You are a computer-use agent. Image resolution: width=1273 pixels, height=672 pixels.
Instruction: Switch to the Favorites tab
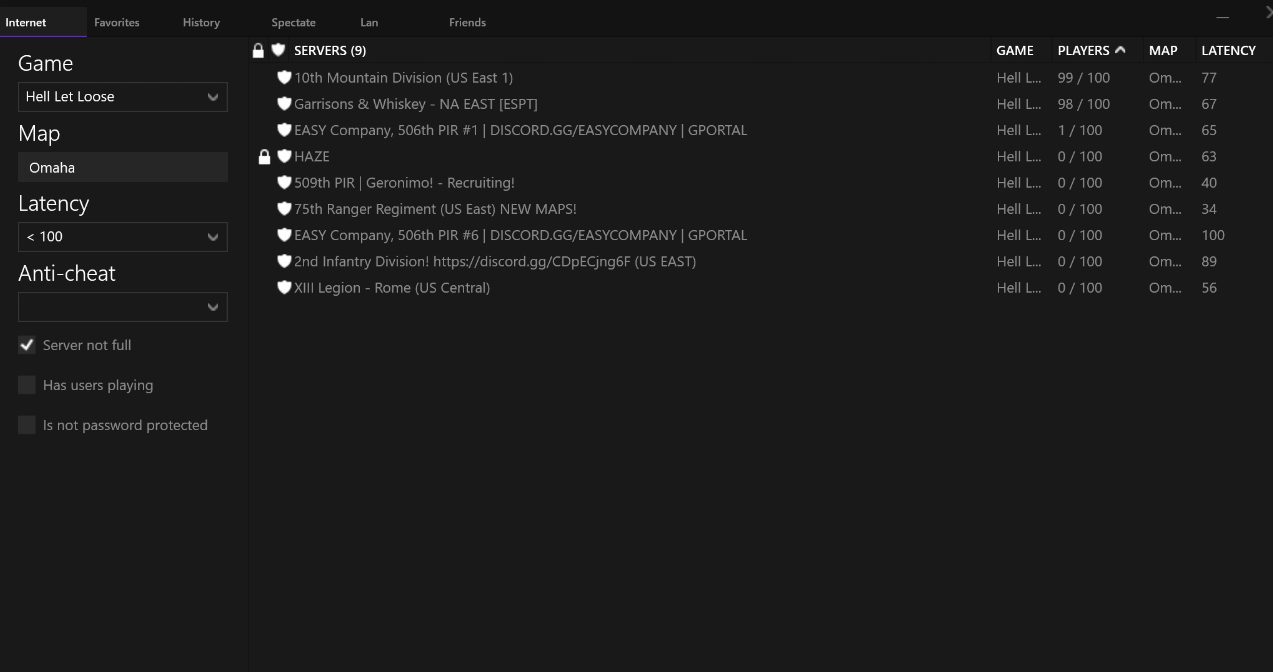pos(117,22)
